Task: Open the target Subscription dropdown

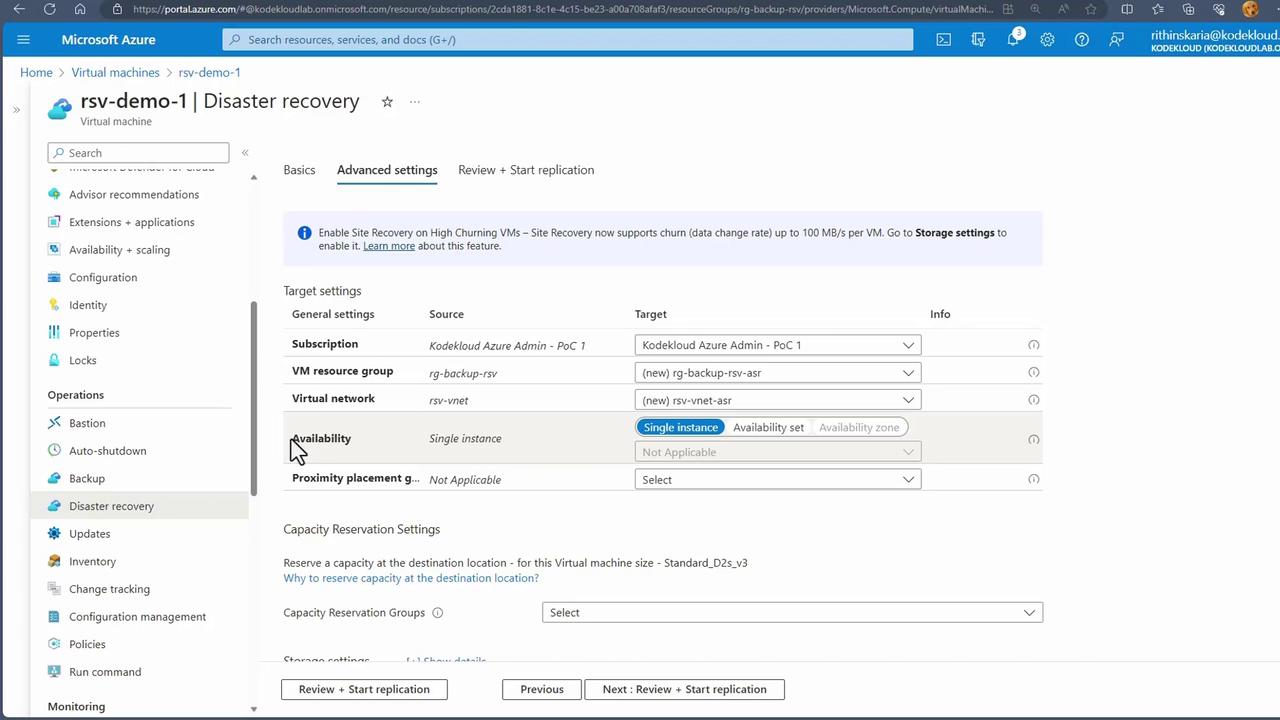Action: pyautogui.click(x=777, y=345)
